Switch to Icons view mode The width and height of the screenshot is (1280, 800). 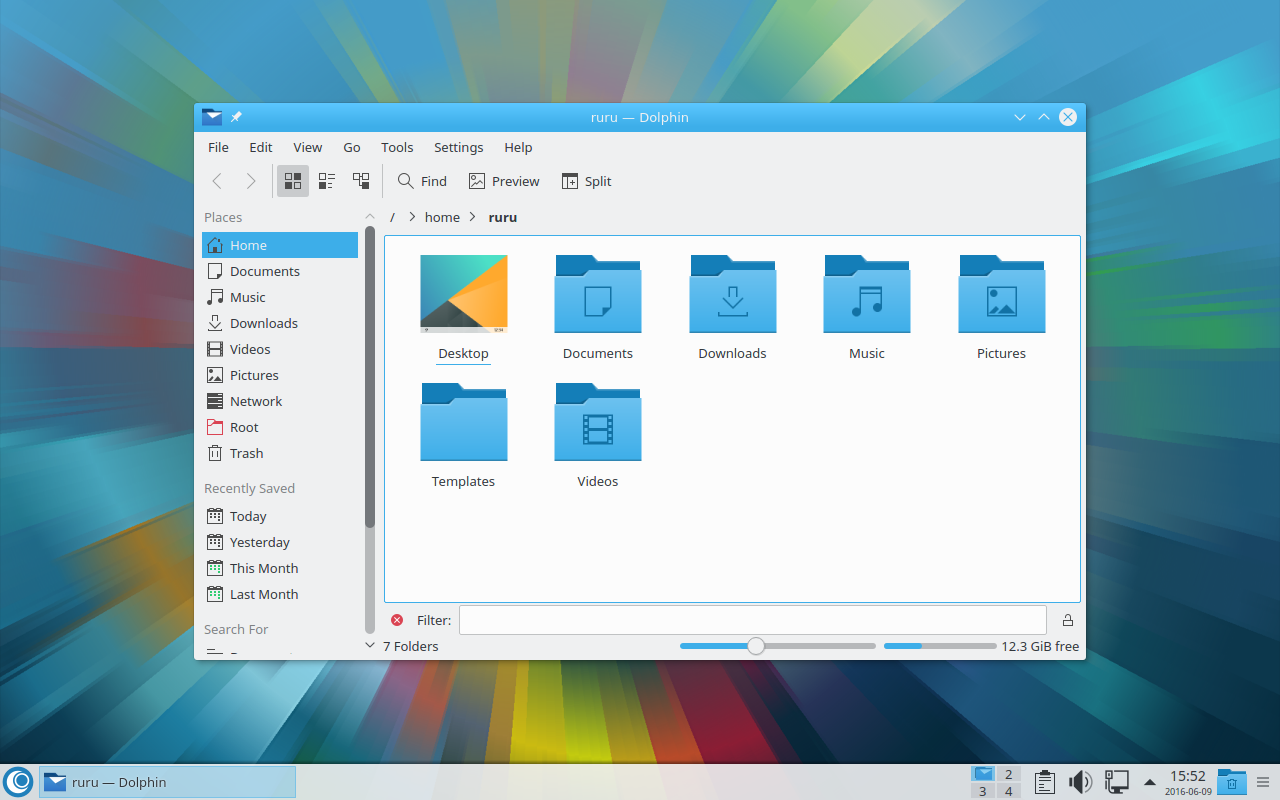pyautogui.click(x=293, y=181)
